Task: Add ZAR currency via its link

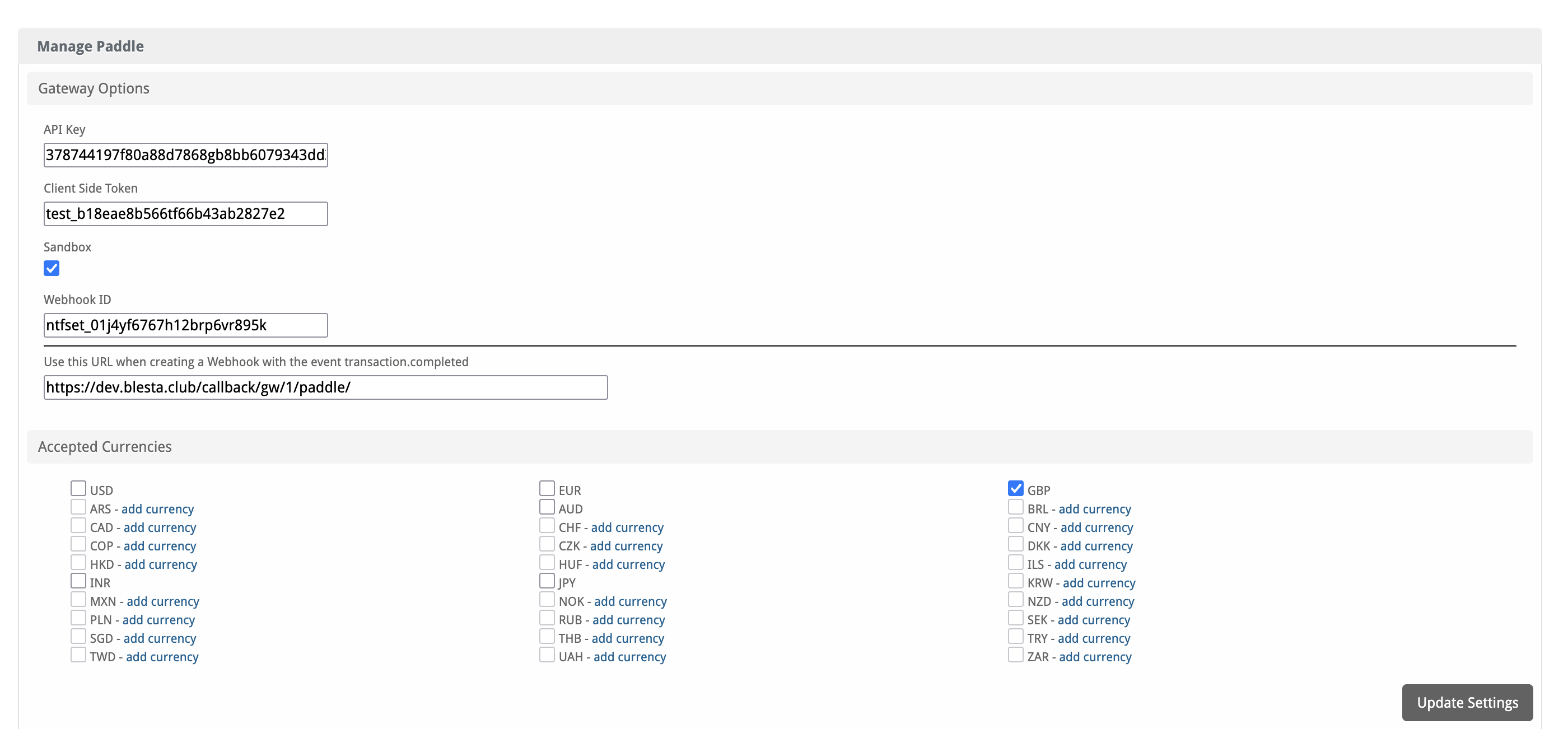Action: 1095,657
